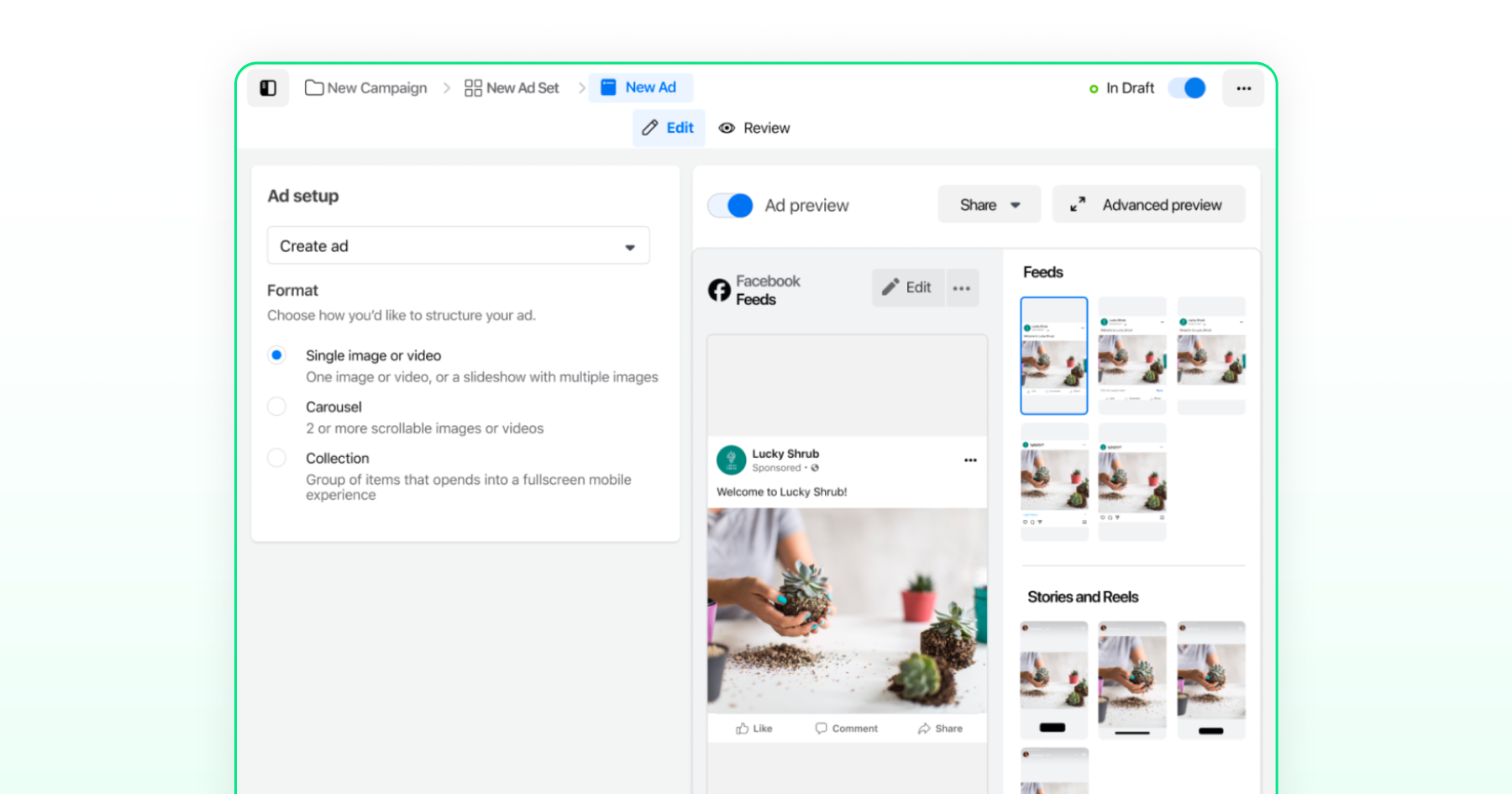
Task: Turn off the Ad preview toggle
Action: tap(730, 205)
